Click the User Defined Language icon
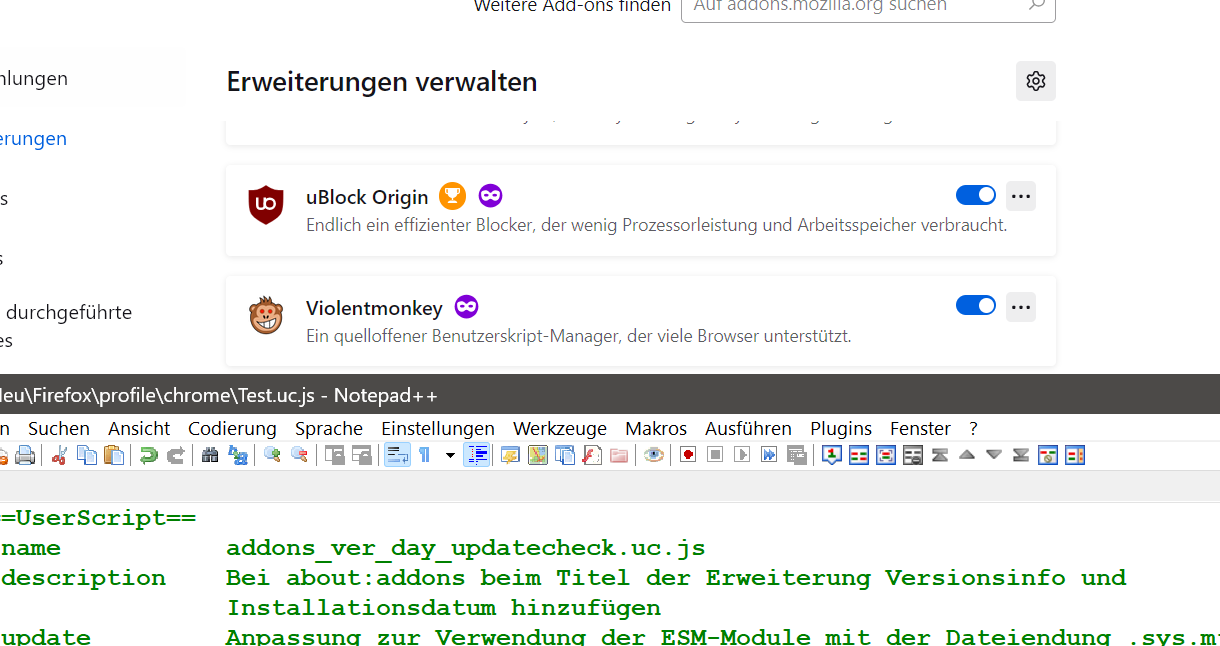The width and height of the screenshot is (1220, 646). (x=511, y=455)
